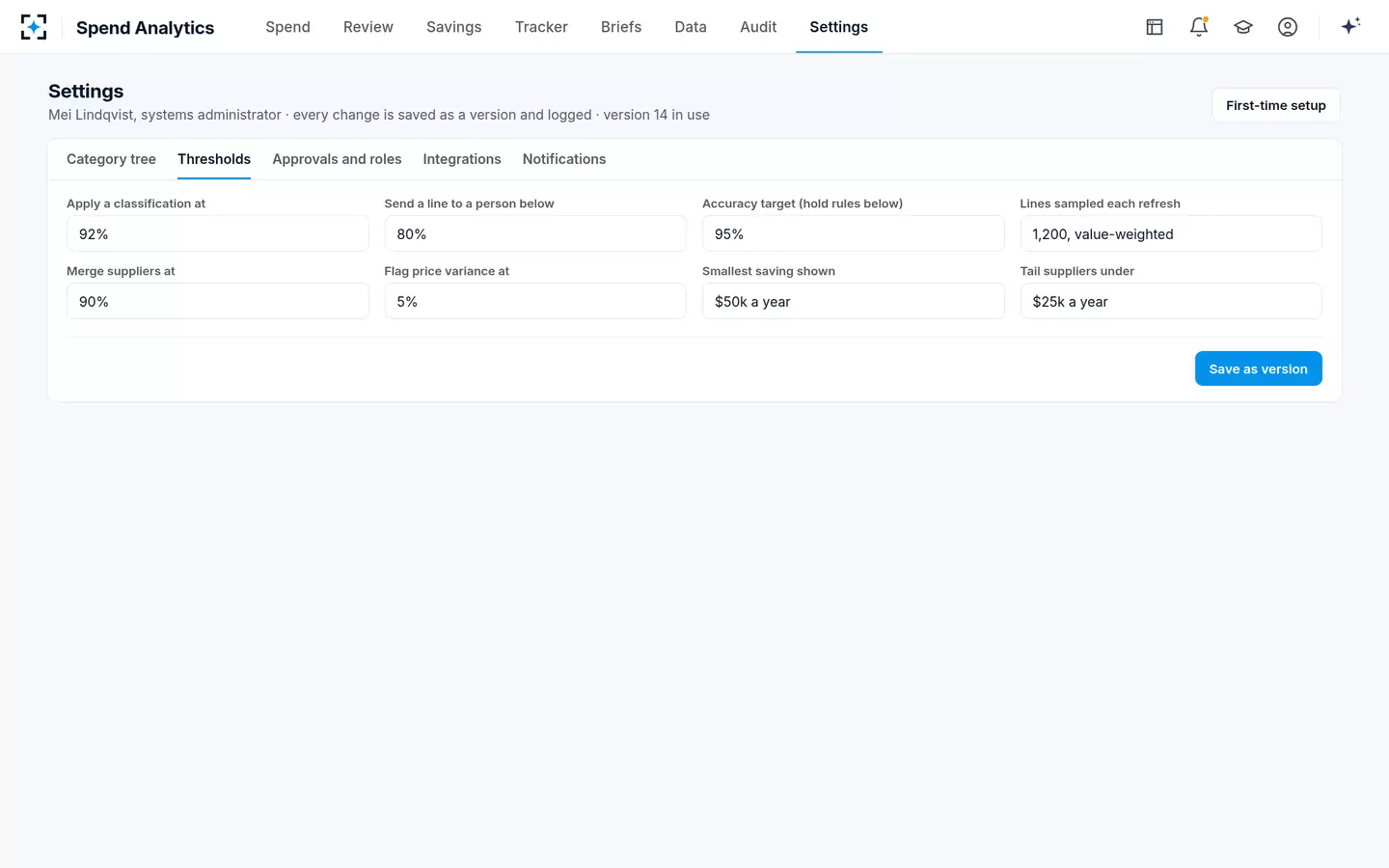Edit the Merge suppliers at field
This screenshot has width=1389, height=868.
pos(218,301)
